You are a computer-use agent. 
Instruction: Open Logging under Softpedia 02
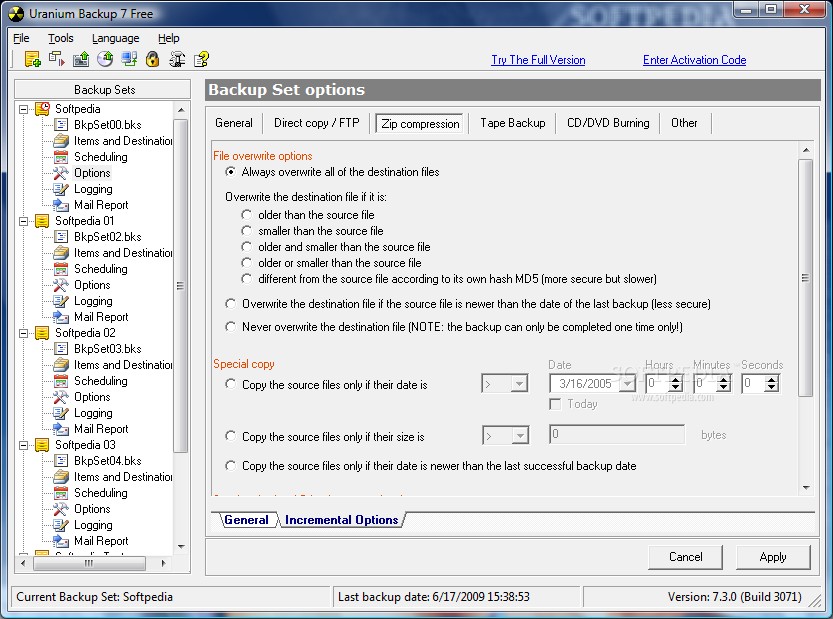93,413
